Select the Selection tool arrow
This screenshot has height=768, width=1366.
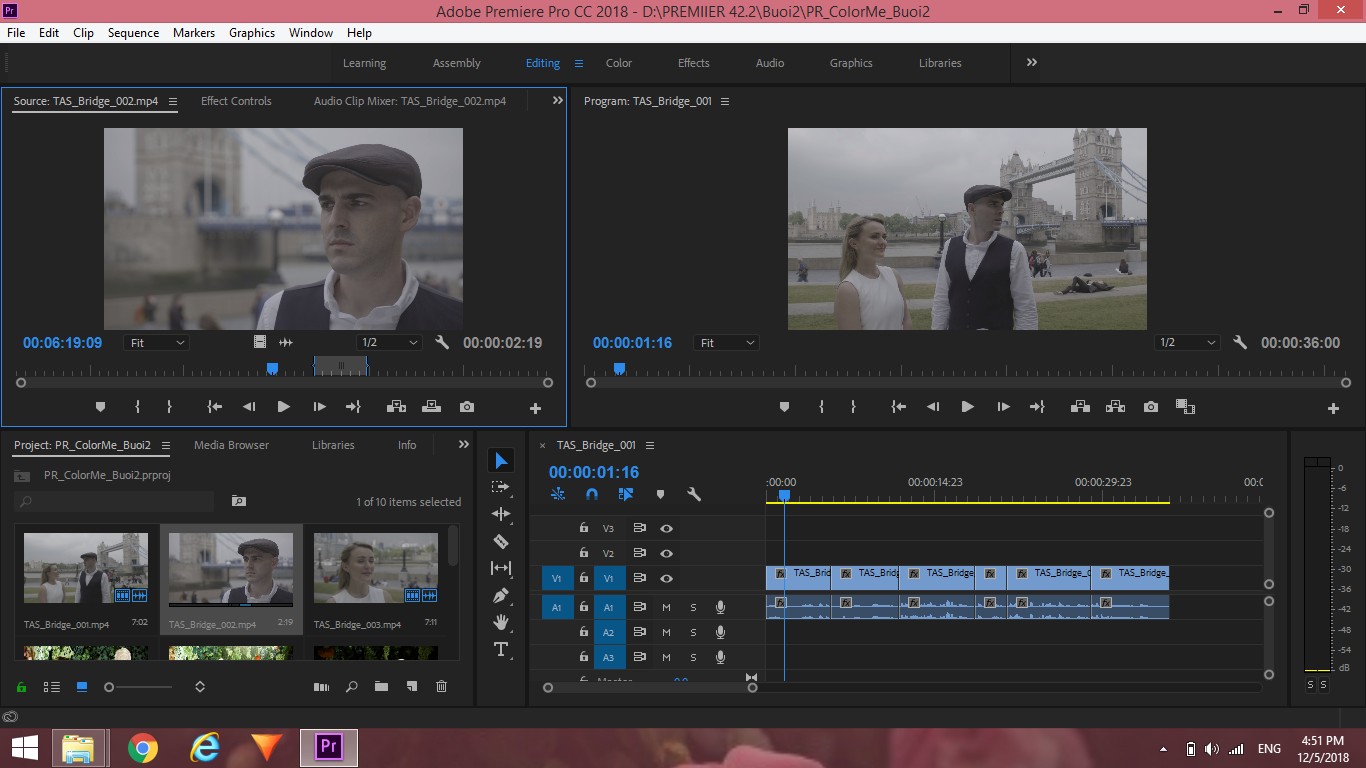pyautogui.click(x=501, y=460)
